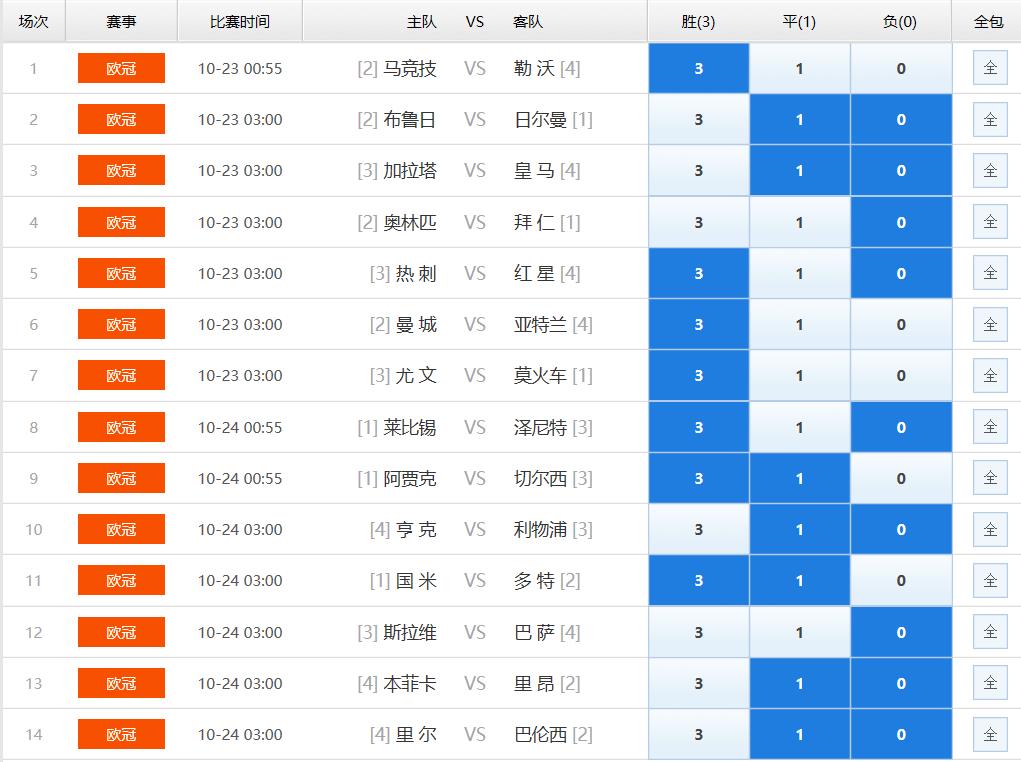Toggle draw (1) for 国米 vs 多特

tap(800, 581)
